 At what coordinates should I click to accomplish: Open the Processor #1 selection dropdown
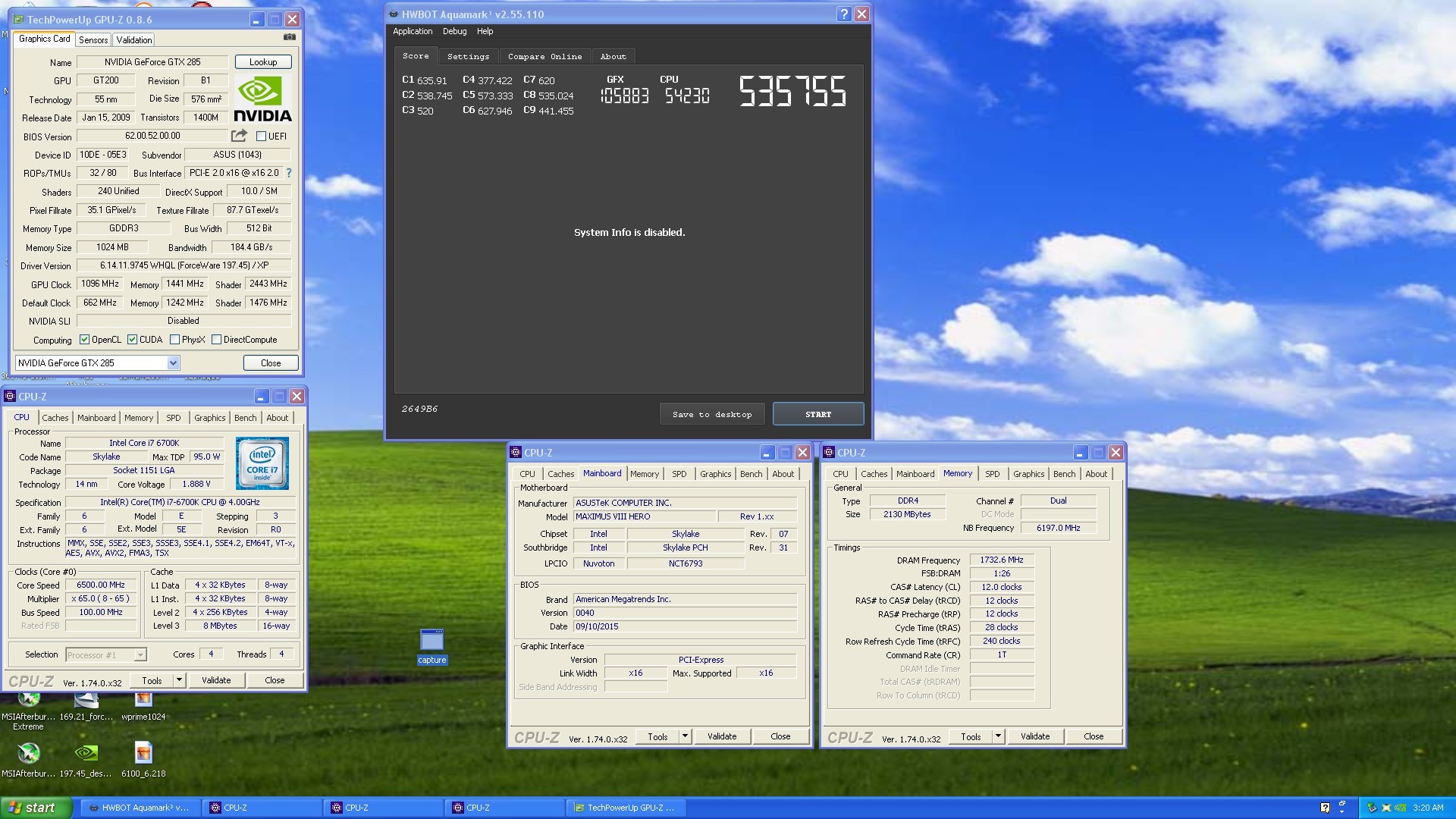pos(140,655)
